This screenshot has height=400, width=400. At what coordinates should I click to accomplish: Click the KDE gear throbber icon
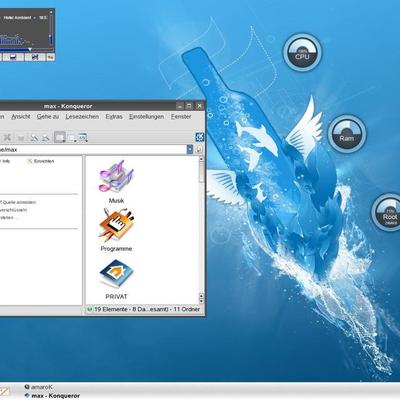click(x=199, y=137)
